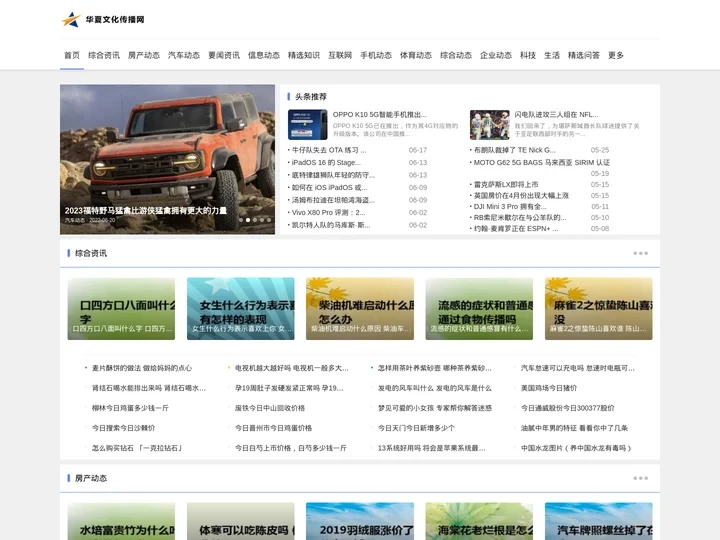Open the 房产动态 section heading
This screenshot has height=540, width=720.
pyautogui.click(x=91, y=478)
